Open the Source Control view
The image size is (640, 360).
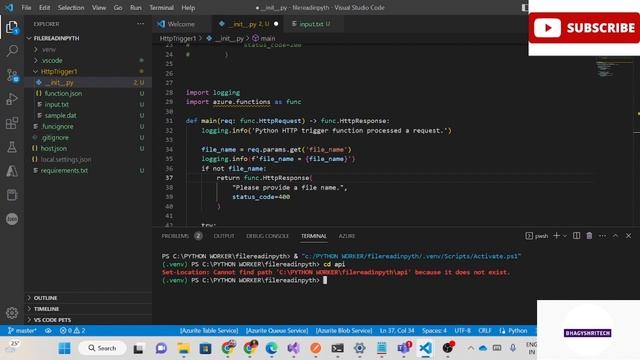12,75
